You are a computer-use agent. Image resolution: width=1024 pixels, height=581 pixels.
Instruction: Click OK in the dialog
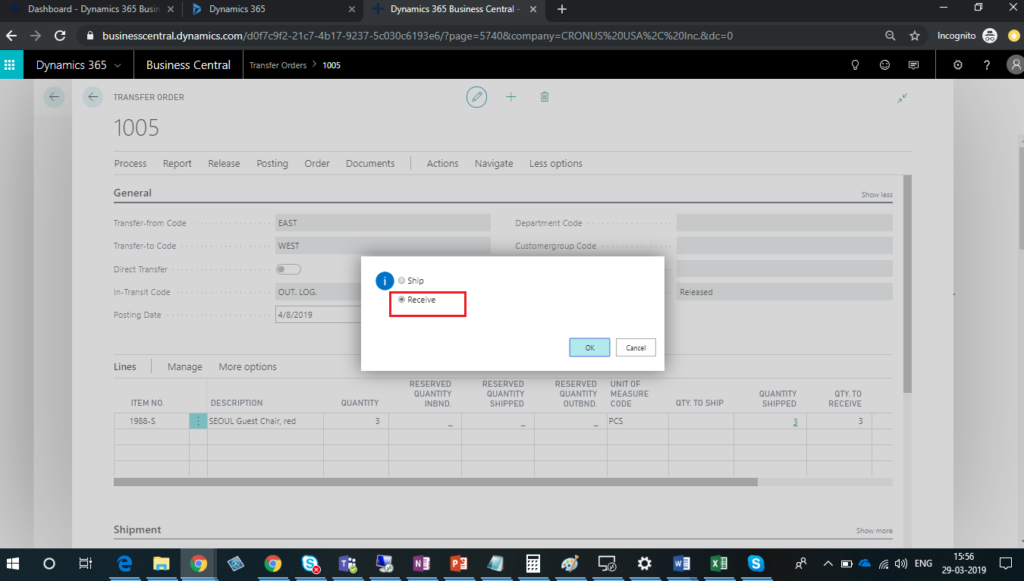[x=589, y=348]
